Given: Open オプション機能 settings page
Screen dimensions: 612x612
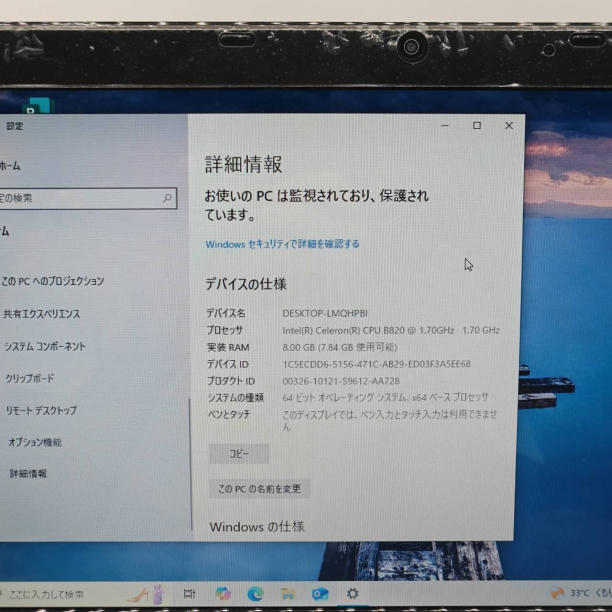Looking at the screenshot, I should (x=35, y=442).
